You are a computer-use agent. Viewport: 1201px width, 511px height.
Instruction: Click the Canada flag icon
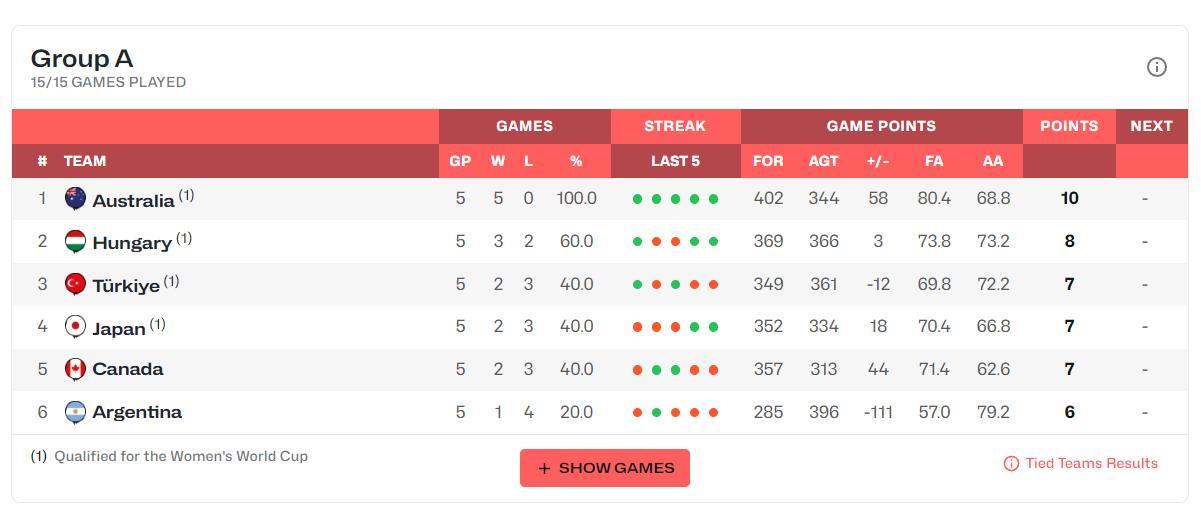tap(75, 369)
